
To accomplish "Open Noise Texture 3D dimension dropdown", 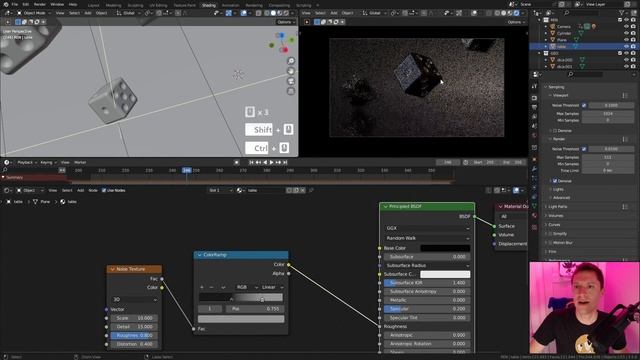I will pos(134,300).
